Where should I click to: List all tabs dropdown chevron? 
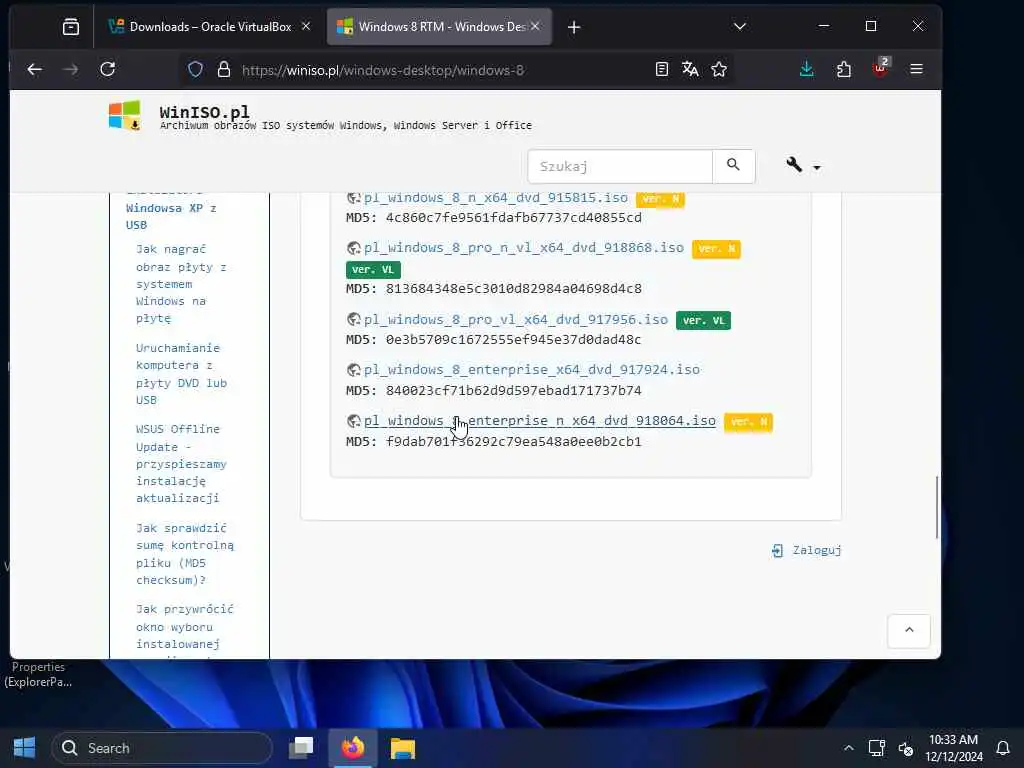pyautogui.click(x=740, y=27)
